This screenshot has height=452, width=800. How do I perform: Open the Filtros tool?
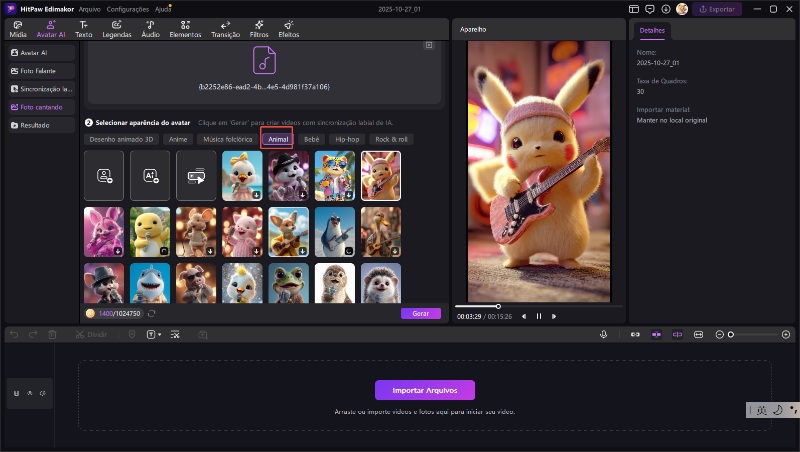tap(259, 29)
